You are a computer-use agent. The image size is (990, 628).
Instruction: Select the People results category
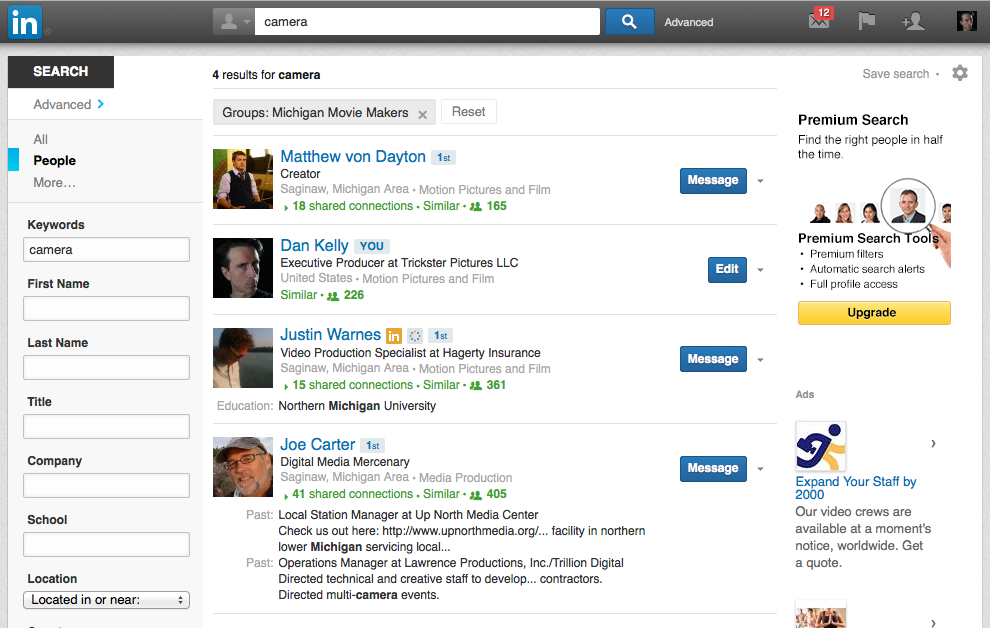pos(54,160)
